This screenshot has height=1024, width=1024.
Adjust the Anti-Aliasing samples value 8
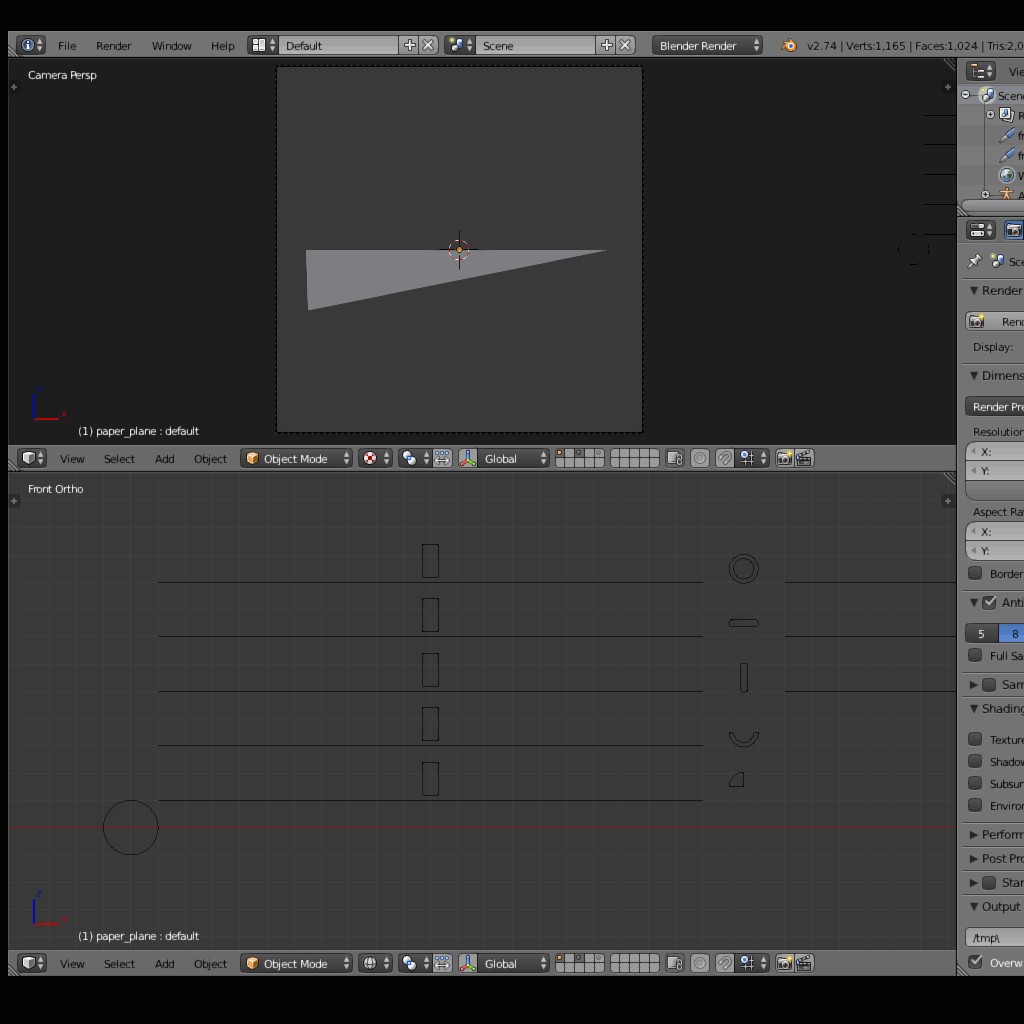pos(1014,633)
